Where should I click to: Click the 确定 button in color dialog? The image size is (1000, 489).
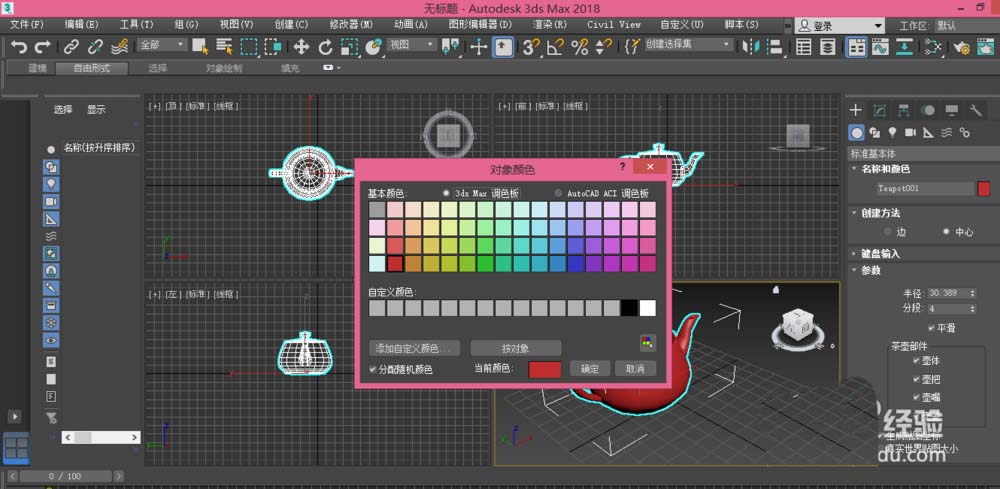click(x=590, y=369)
